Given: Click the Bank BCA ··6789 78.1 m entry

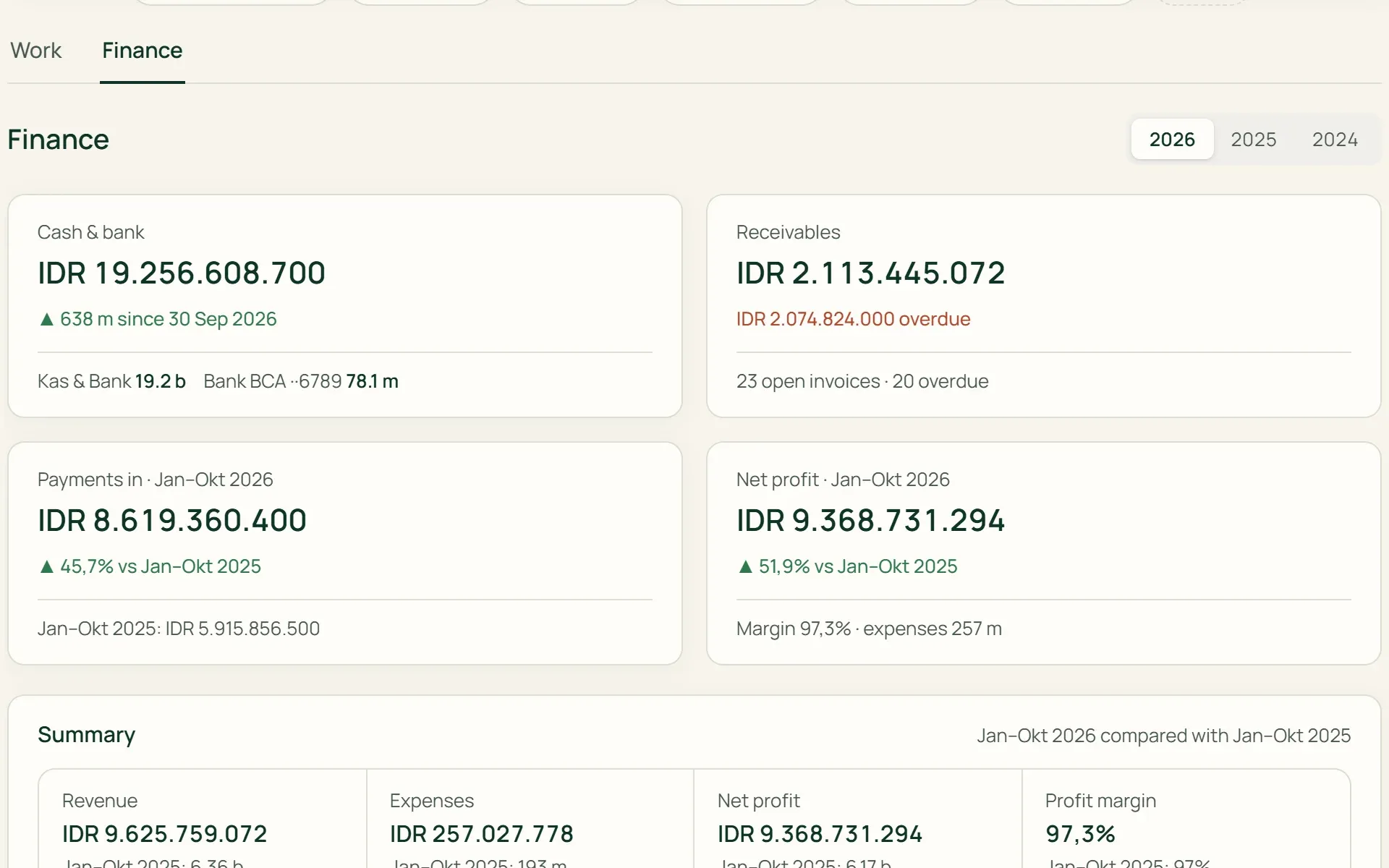Looking at the screenshot, I should pyautogui.click(x=301, y=381).
